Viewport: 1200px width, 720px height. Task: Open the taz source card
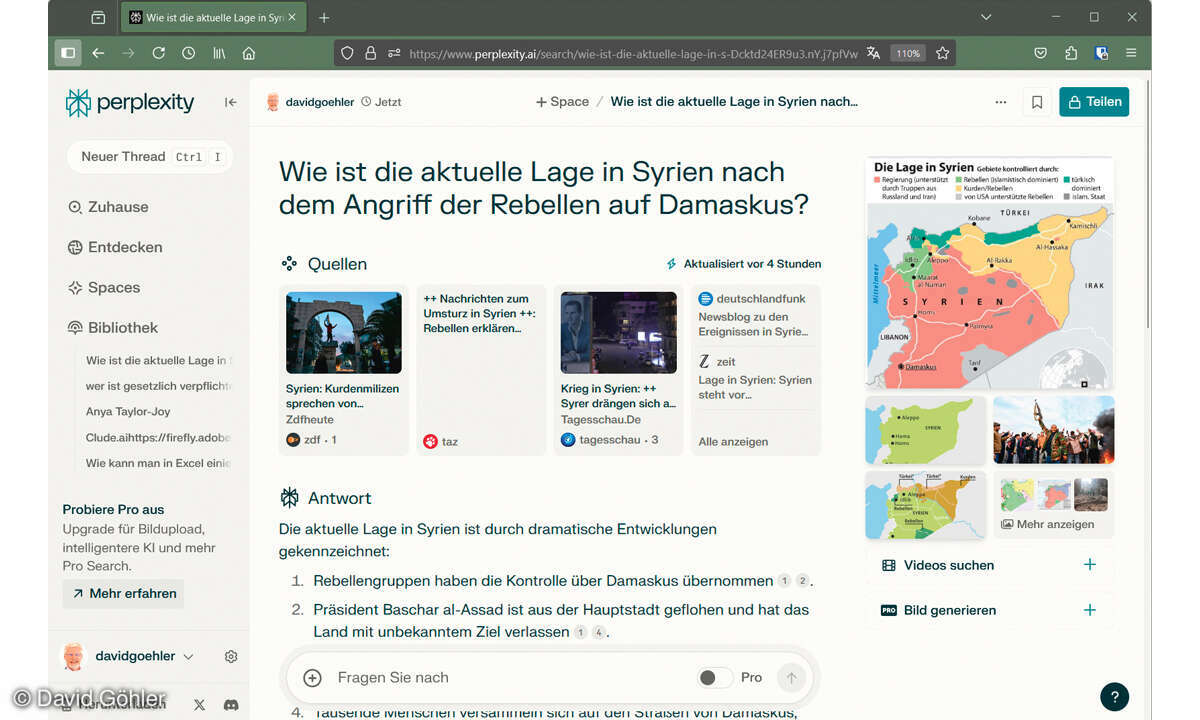click(481, 370)
